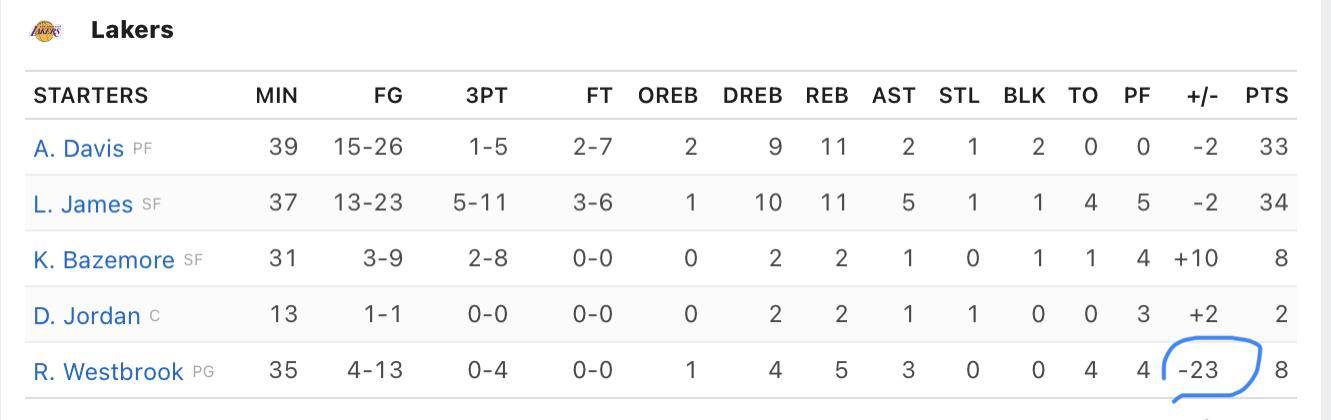Image resolution: width=1331 pixels, height=420 pixels.
Task: Select K. Bazemore player link
Action: [x=104, y=260]
